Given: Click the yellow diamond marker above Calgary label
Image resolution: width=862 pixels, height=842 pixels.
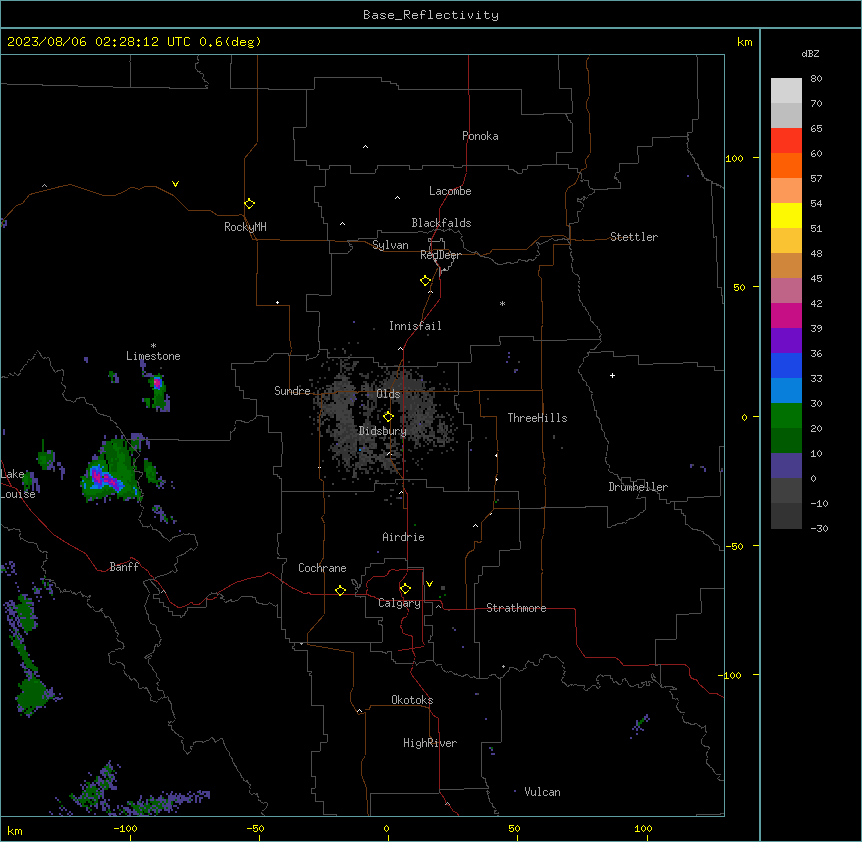Looking at the screenshot, I should click(x=405, y=589).
